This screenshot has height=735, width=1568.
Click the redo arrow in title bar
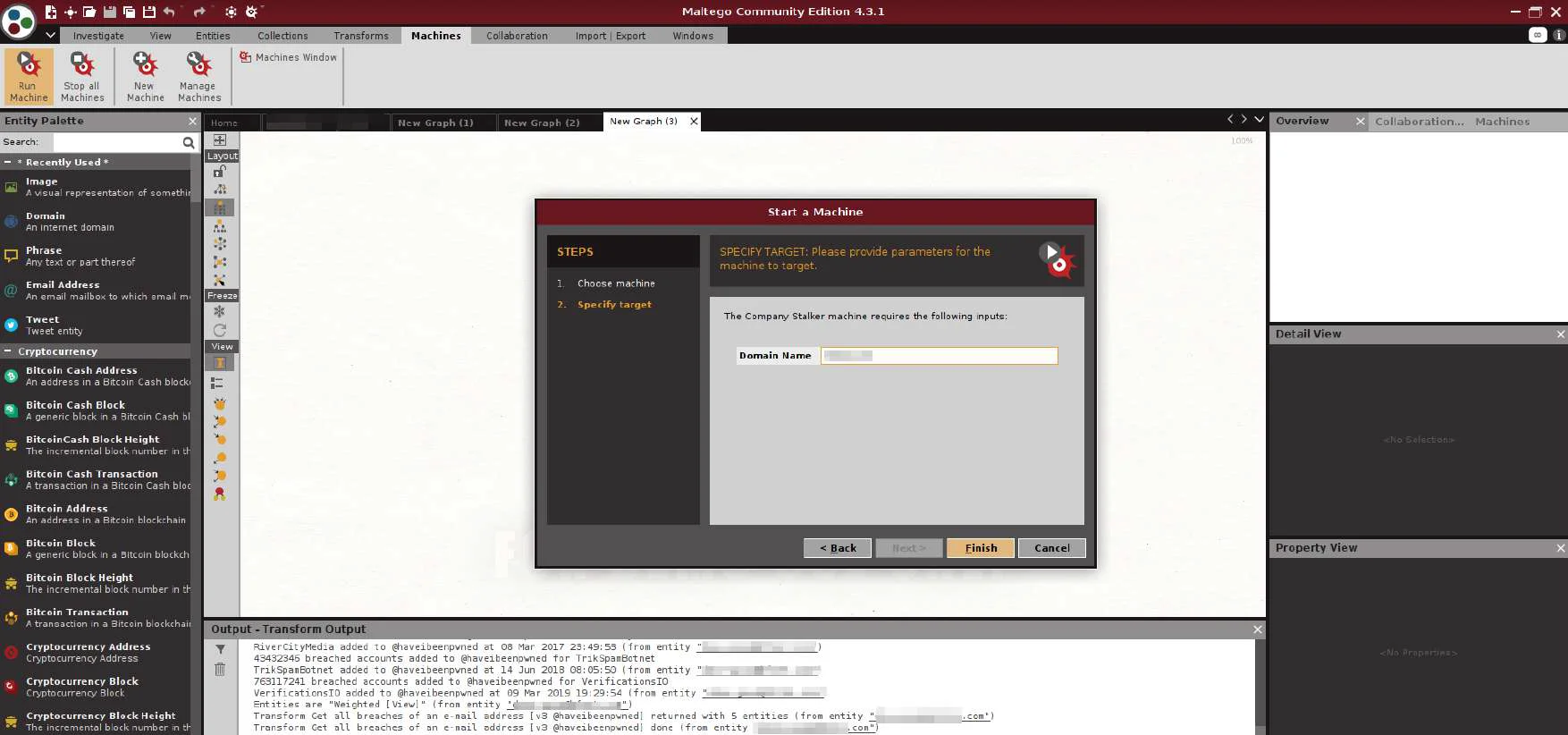coord(199,12)
